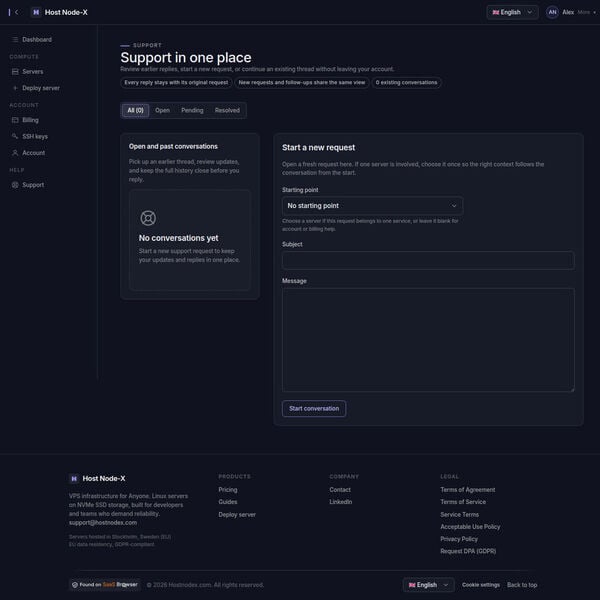
Task: Select the All (0) tab
Action: tap(135, 110)
